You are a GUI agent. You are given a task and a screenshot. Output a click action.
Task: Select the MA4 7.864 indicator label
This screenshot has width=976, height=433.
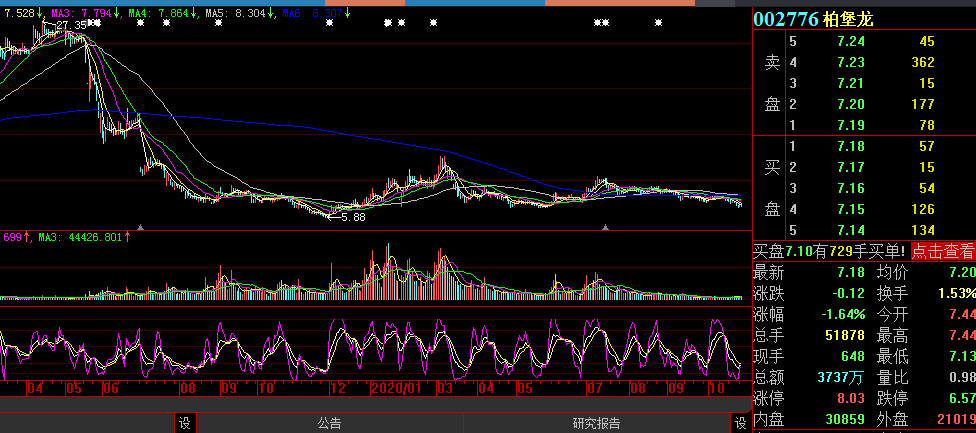[166, 14]
